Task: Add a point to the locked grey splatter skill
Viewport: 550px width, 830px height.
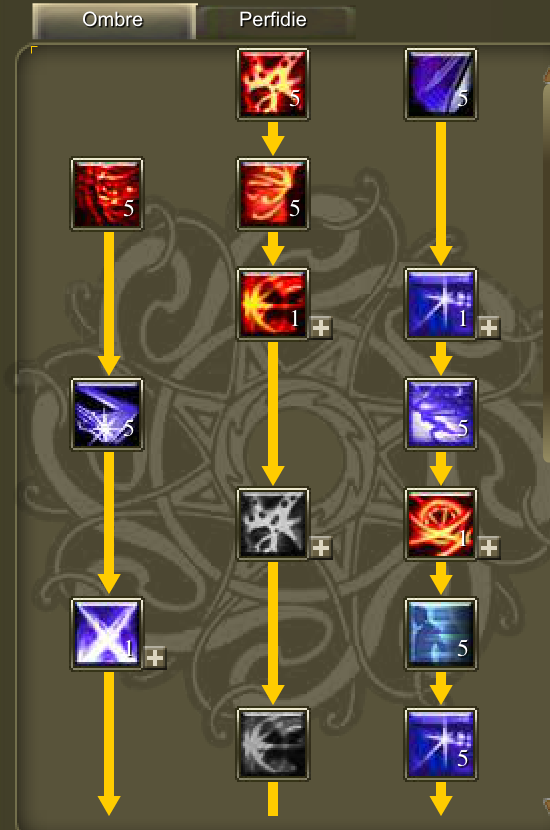Action: pos(320,548)
